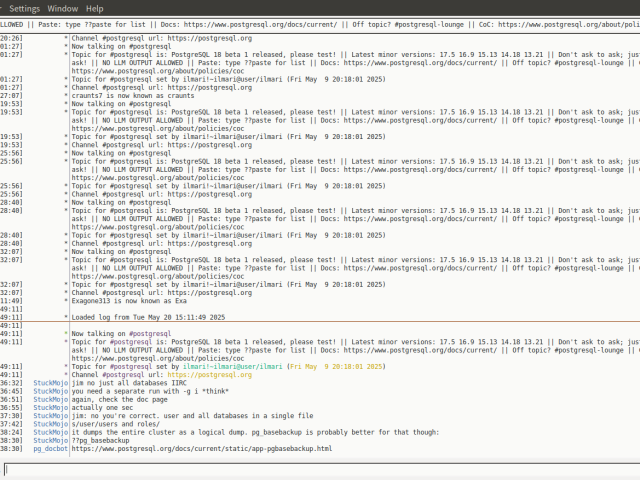Open the Help menu
The height and width of the screenshot is (480, 640).
click(94, 8)
